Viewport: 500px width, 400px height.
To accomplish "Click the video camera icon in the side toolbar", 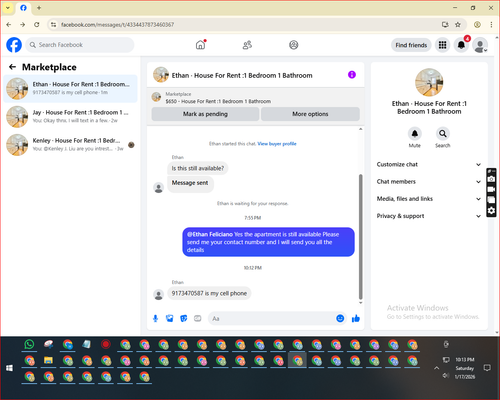I will click(491, 190).
